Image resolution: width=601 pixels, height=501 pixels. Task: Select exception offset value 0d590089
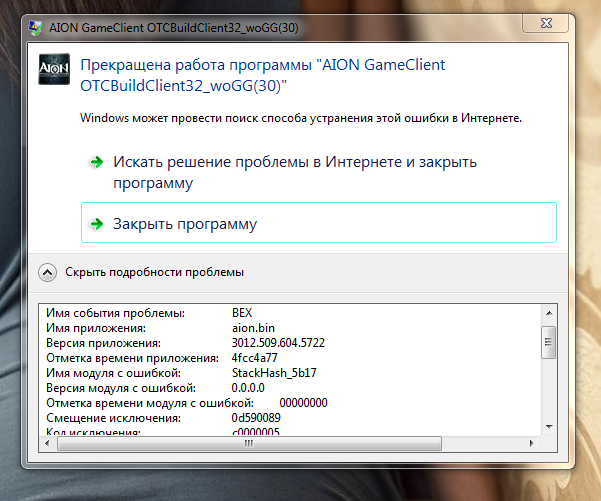[256, 418]
